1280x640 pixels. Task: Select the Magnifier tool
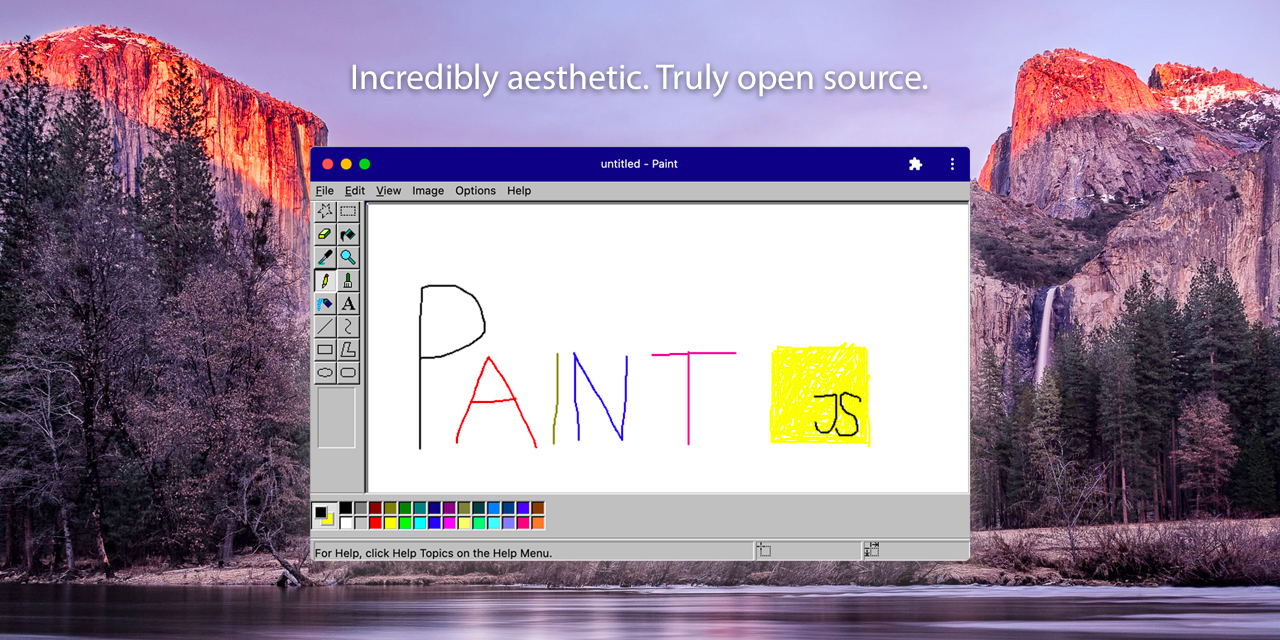347,257
